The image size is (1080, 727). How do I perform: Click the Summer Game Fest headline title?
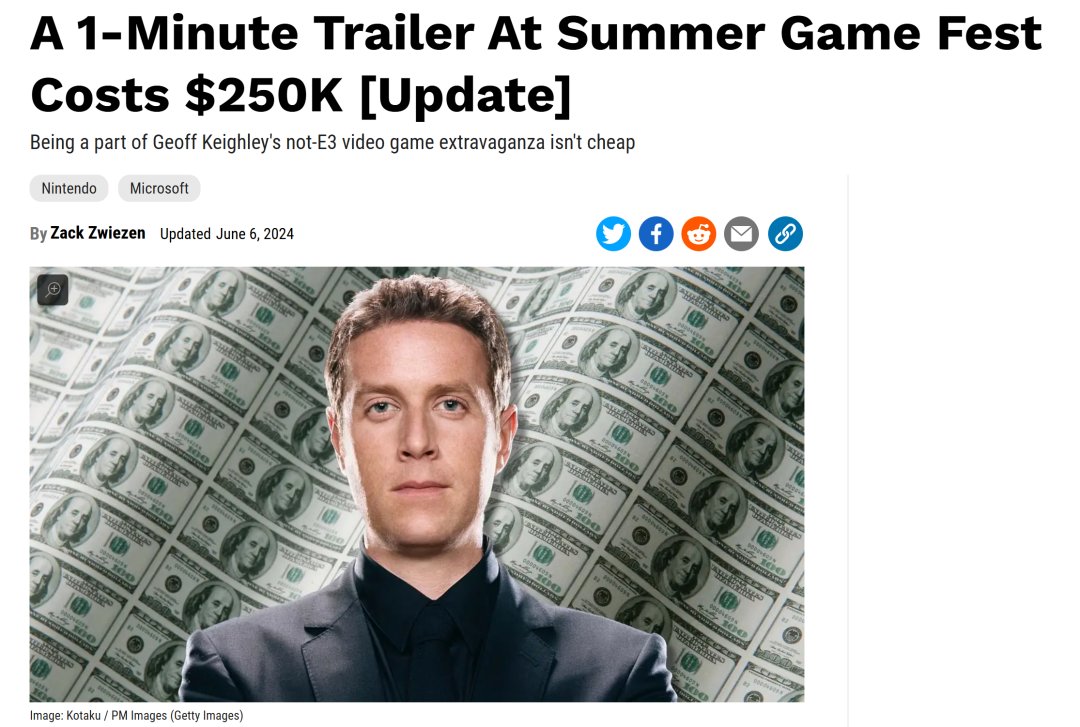536,63
